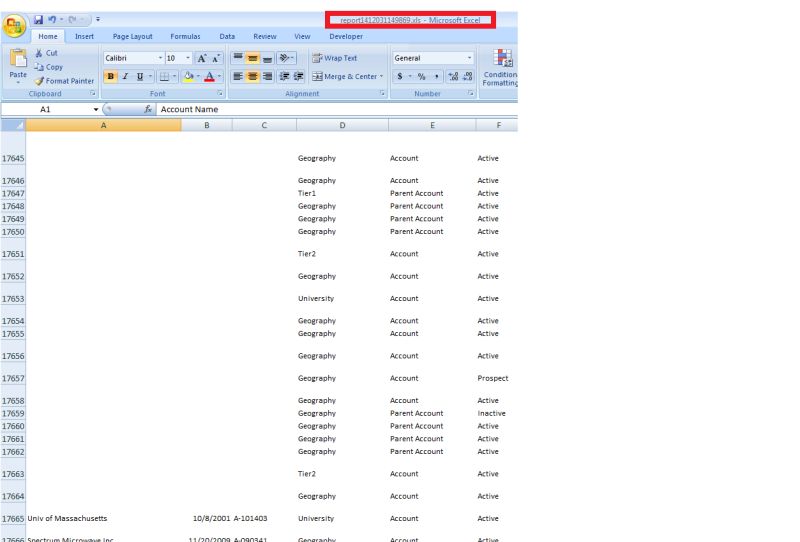The height and width of the screenshot is (542, 800).
Task: Expand the Calibri font name dropdown
Action: 160,58
